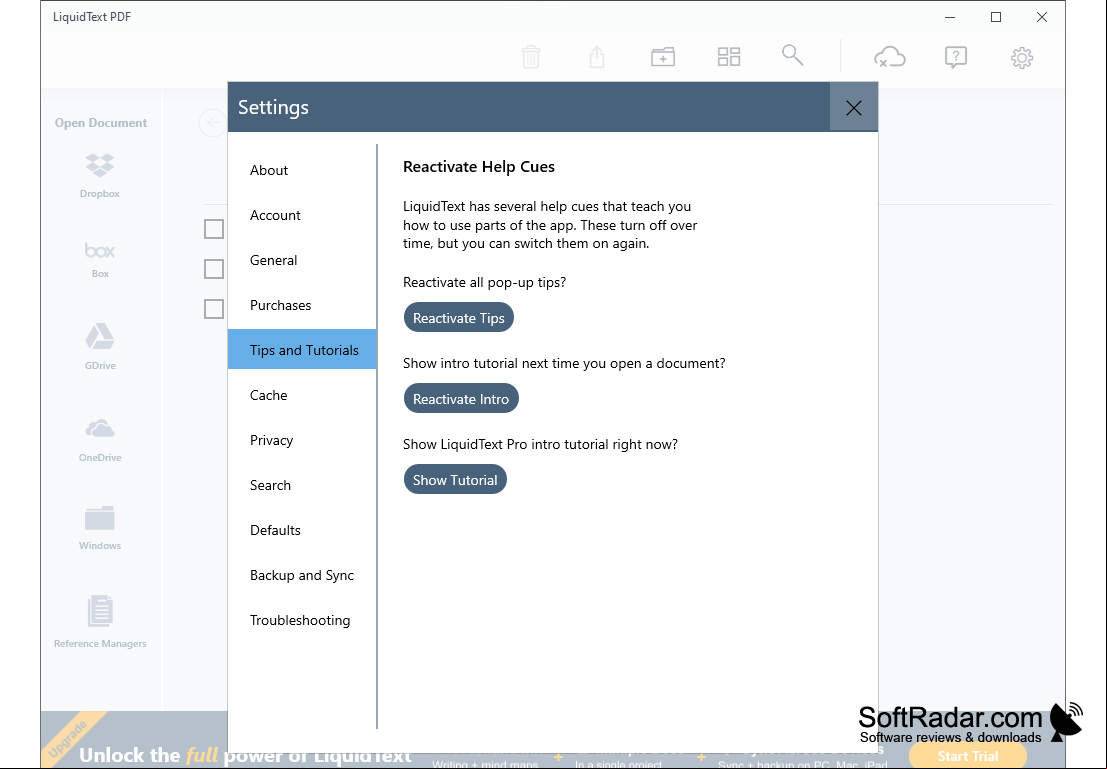Viewport: 1107px width, 769px height.
Task: Click the back arrow behind Settings dialog
Action: [x=213, y=123]
